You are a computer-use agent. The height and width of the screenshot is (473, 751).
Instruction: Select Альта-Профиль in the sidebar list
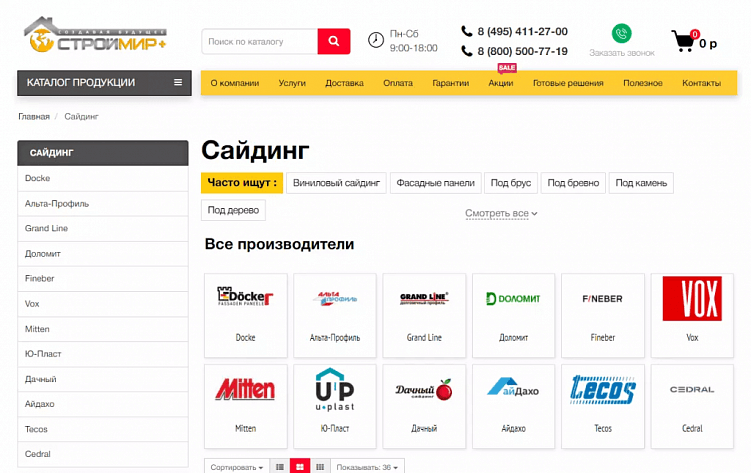click(x=103, y=203)
